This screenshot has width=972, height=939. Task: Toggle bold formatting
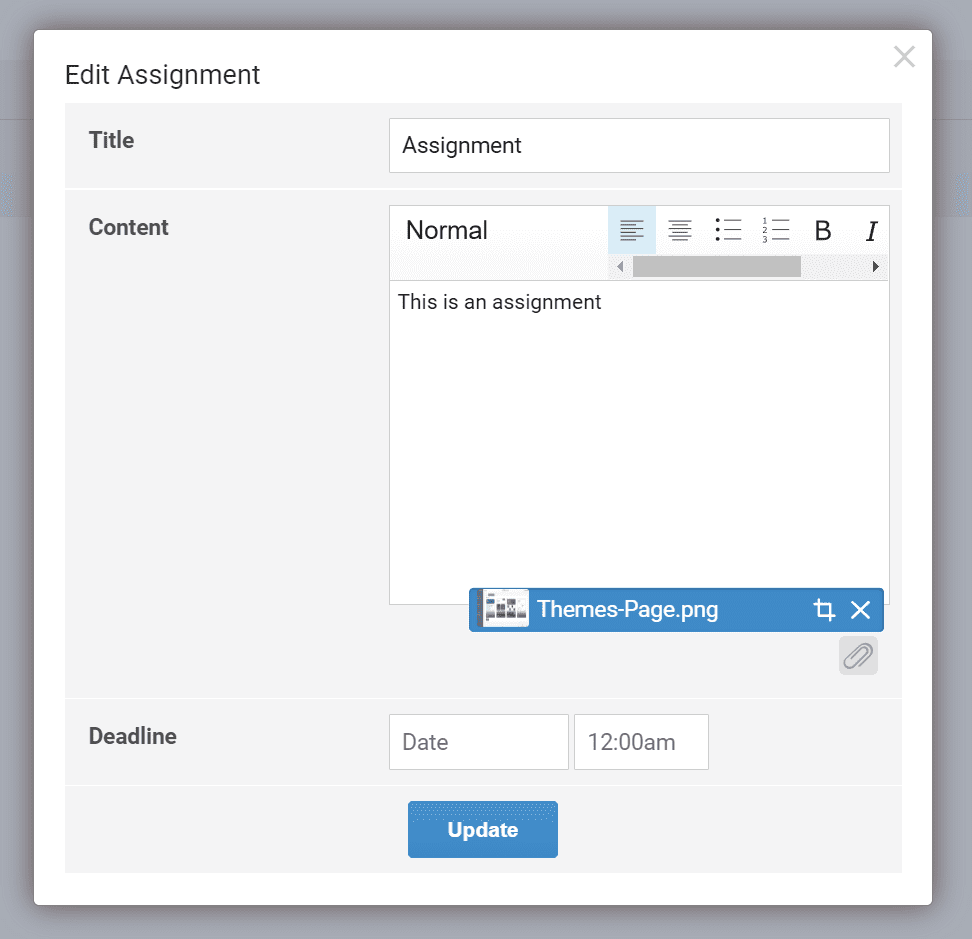coord(823,231)
